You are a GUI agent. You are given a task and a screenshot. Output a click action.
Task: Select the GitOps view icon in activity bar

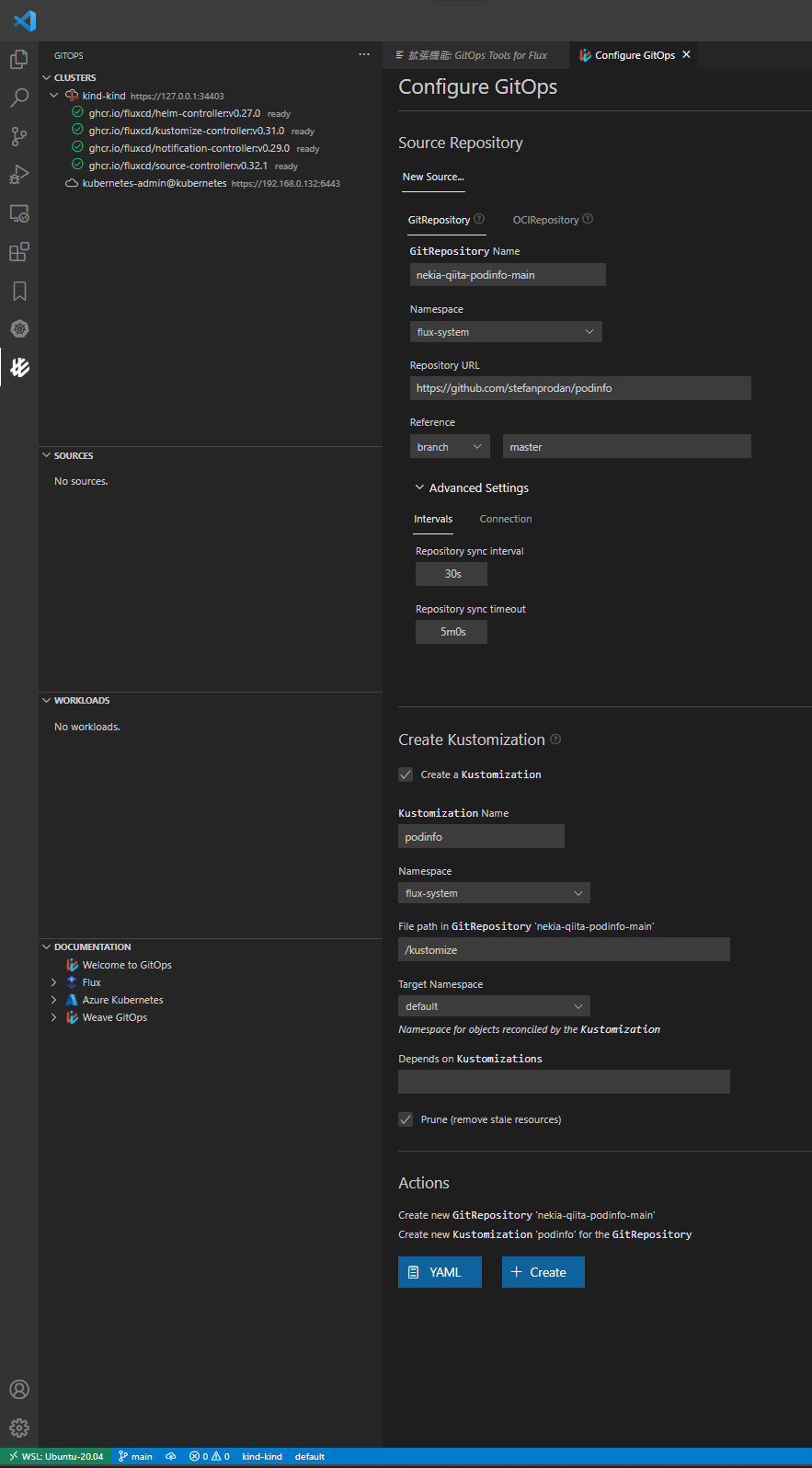pos(19,368)
